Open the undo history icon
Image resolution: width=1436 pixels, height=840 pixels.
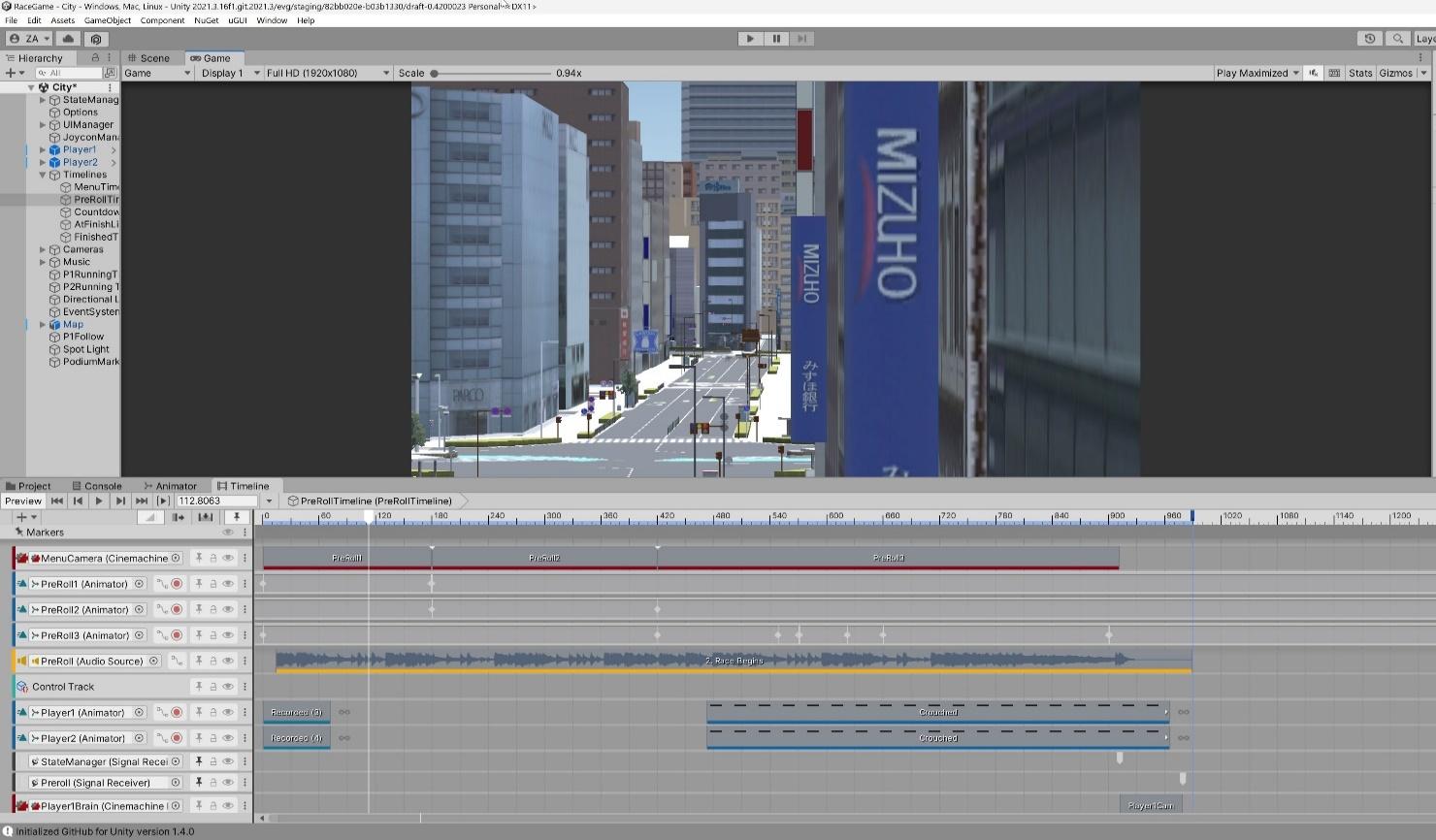pyautogui.click(x=1369, y=39)
